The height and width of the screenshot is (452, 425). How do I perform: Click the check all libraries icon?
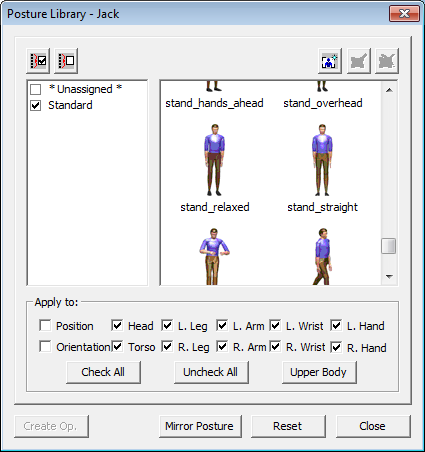pos(38,61)
